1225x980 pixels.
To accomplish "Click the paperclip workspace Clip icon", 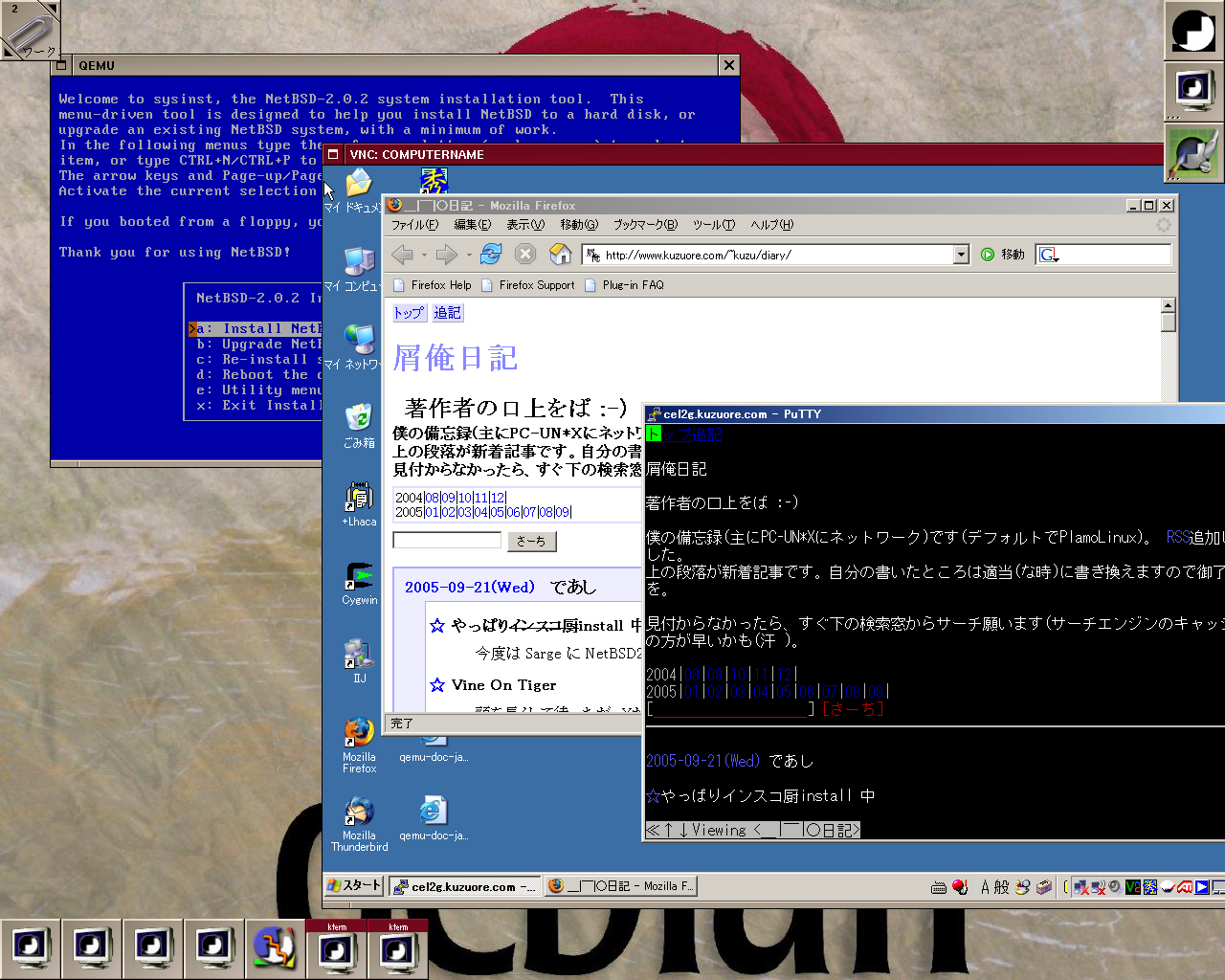I will click(x=31, y=31).
